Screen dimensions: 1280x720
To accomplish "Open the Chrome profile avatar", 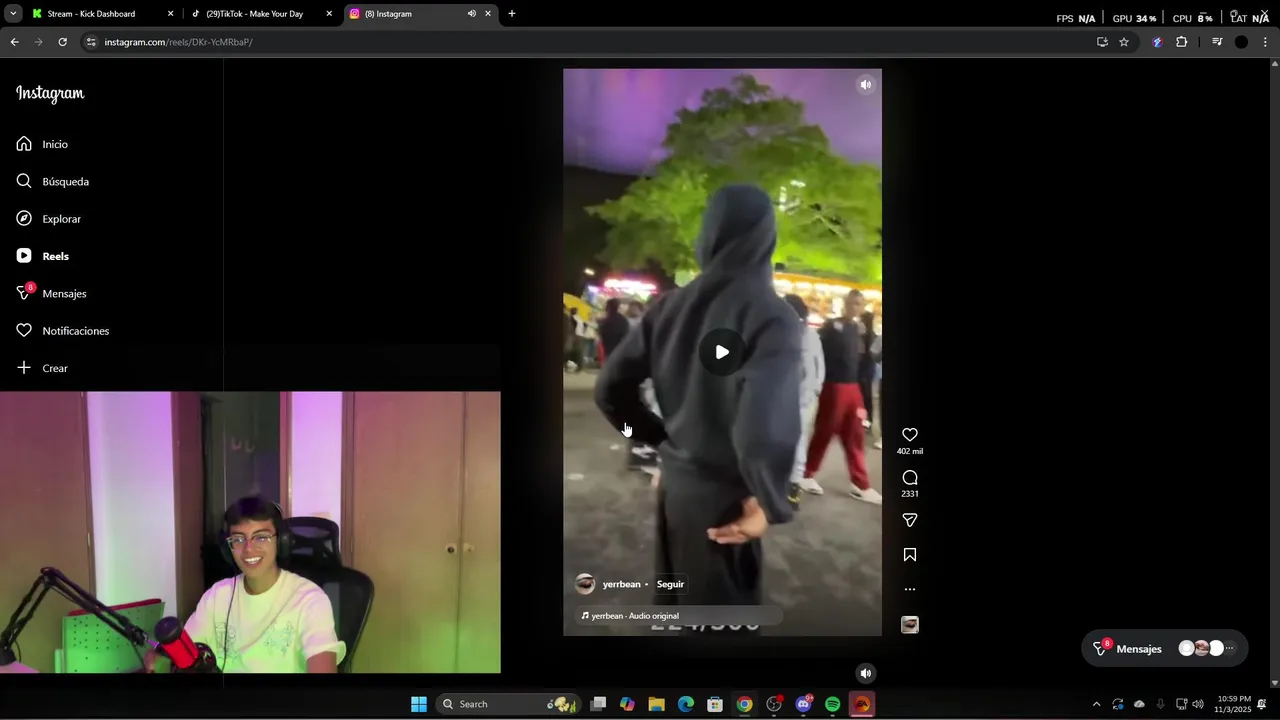I will (x=1241, y=42).
